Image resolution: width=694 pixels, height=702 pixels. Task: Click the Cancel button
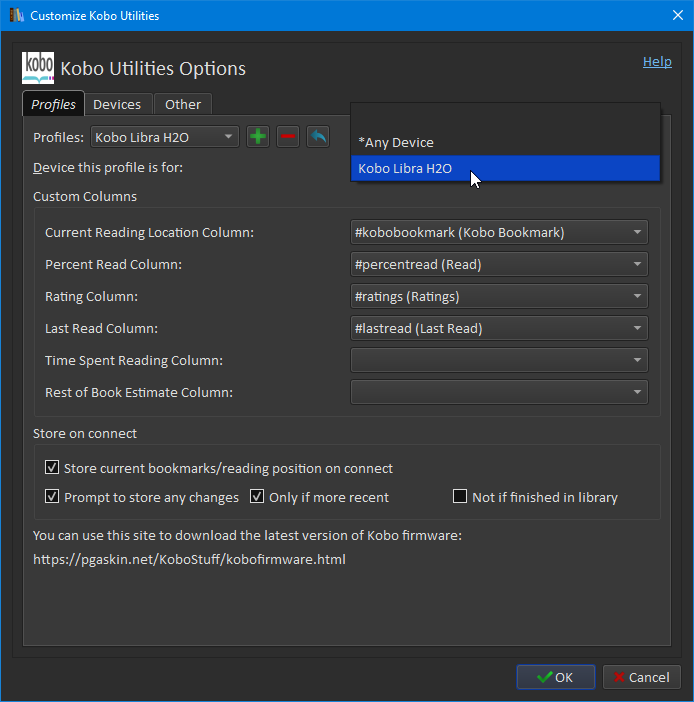642,677
